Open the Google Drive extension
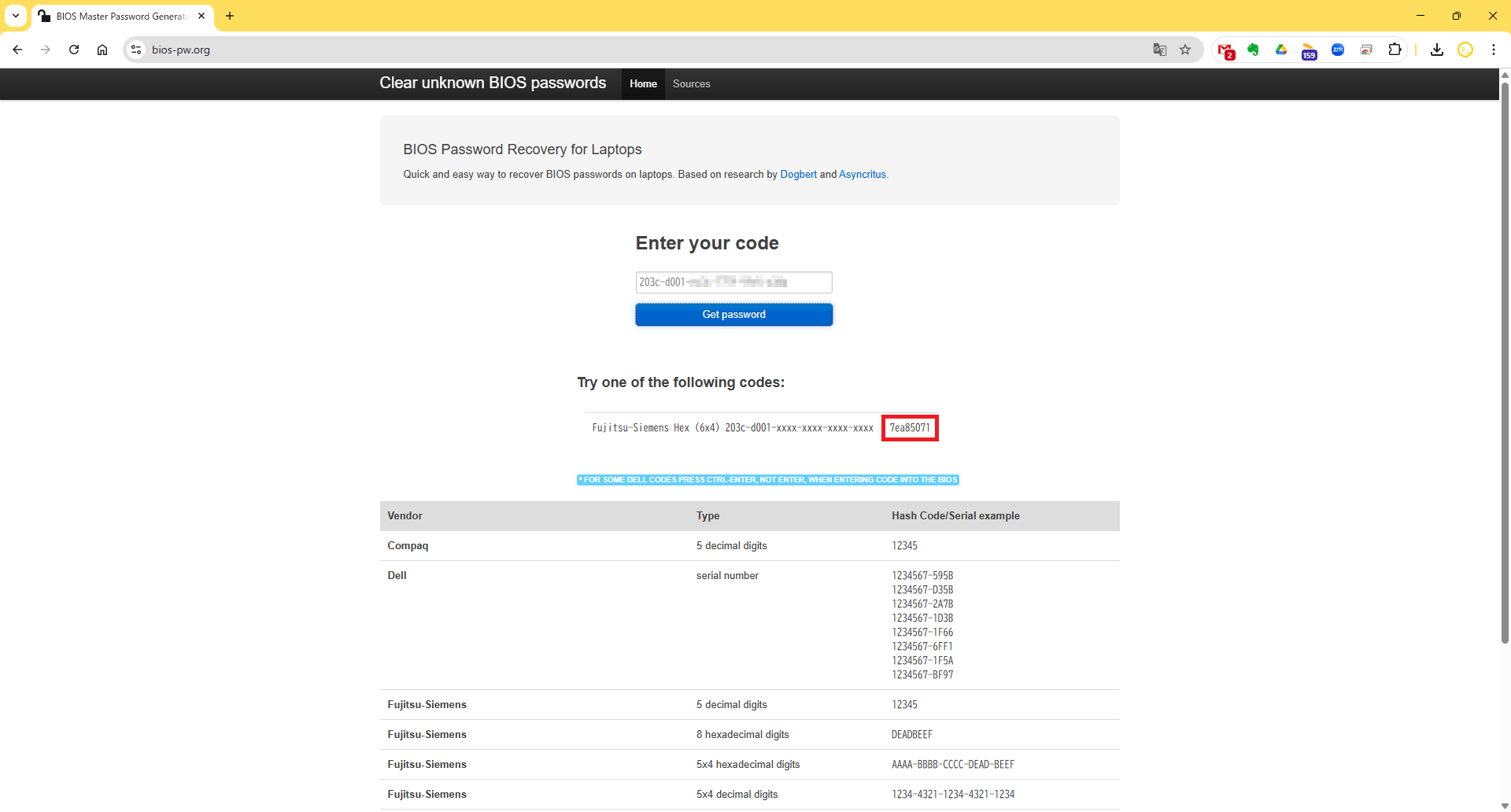This screenshot has height=812, width=1511. (x=1281, y=50)
